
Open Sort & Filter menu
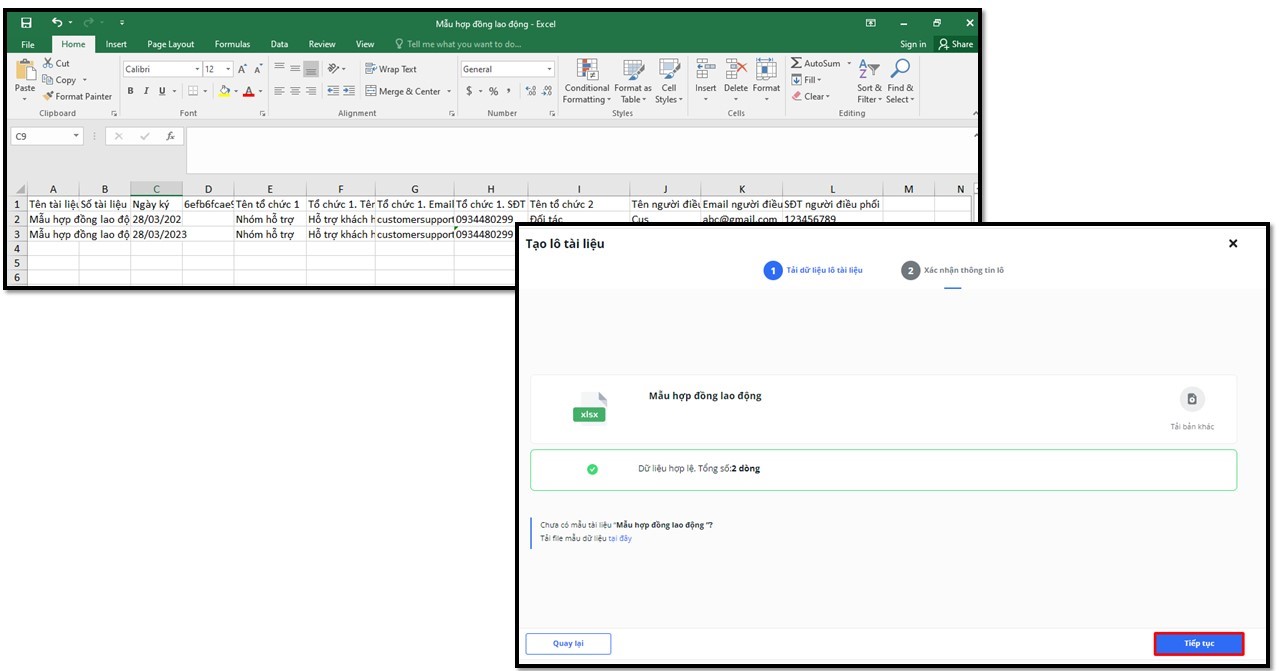(869, 81)
